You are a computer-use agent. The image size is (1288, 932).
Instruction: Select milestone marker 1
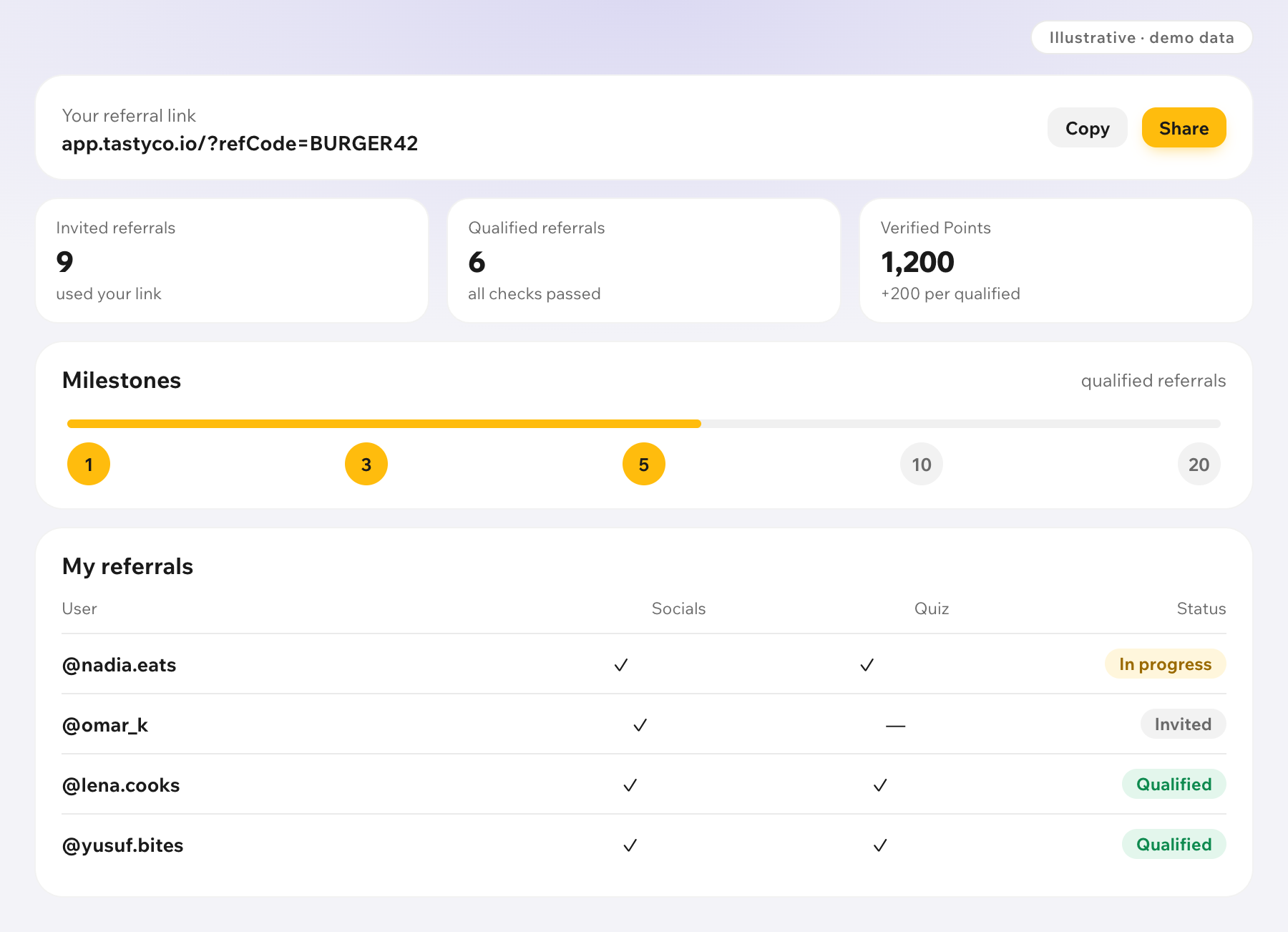(89, 464)
